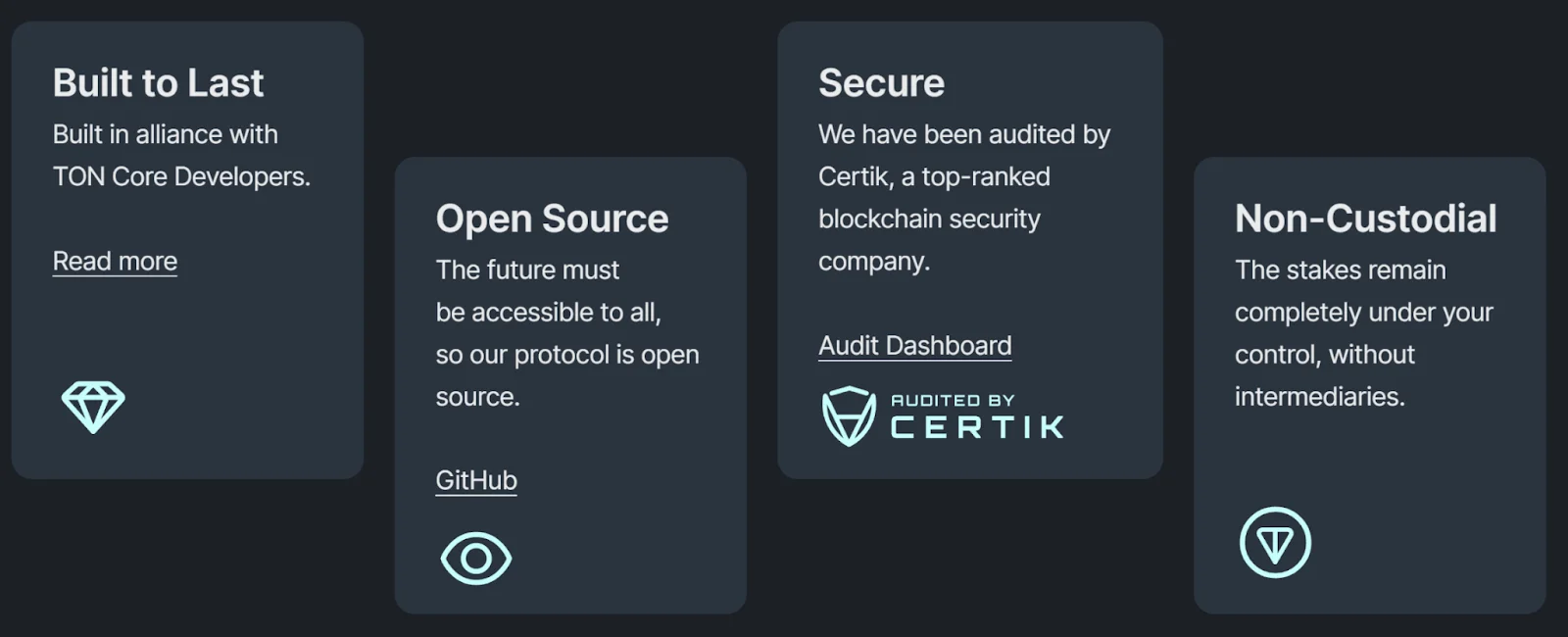Click the Audited by CertiK badge text
The image size is (1568, 637).
coord(977,416)
